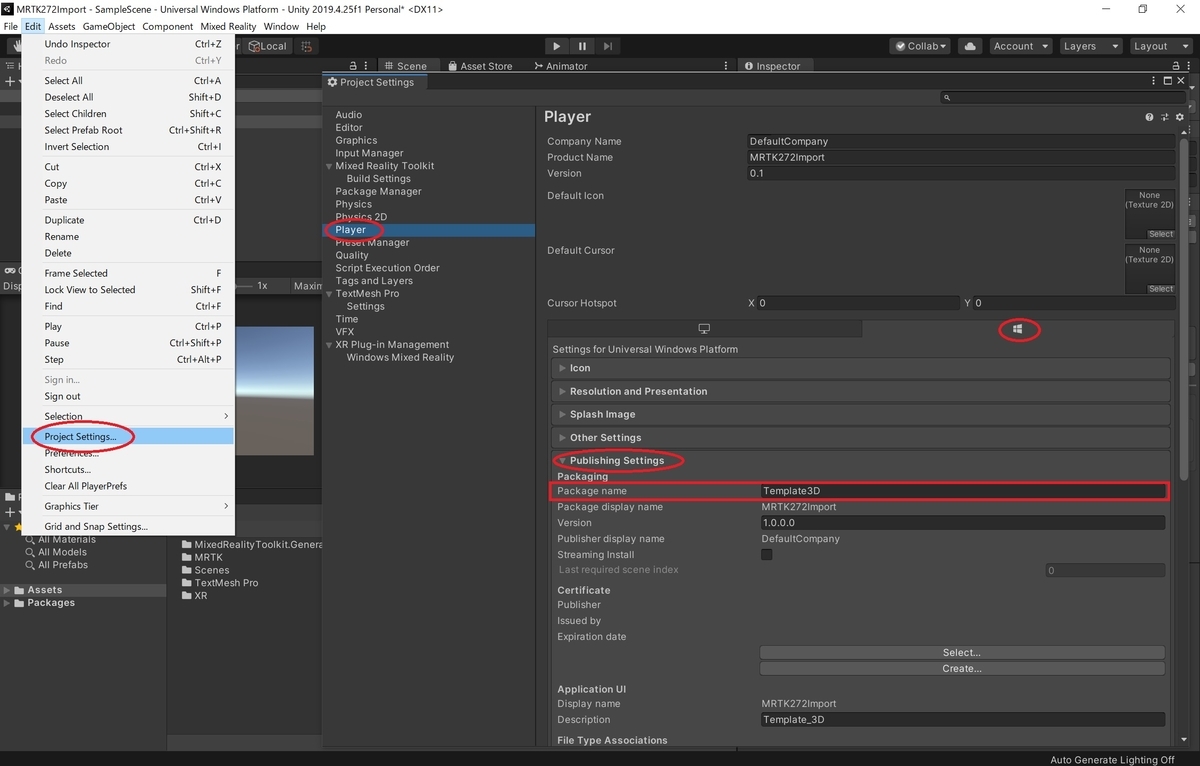1200x766 pixels.
Task: Select Script Execution Order settings
Action: (x=387, y=268)
